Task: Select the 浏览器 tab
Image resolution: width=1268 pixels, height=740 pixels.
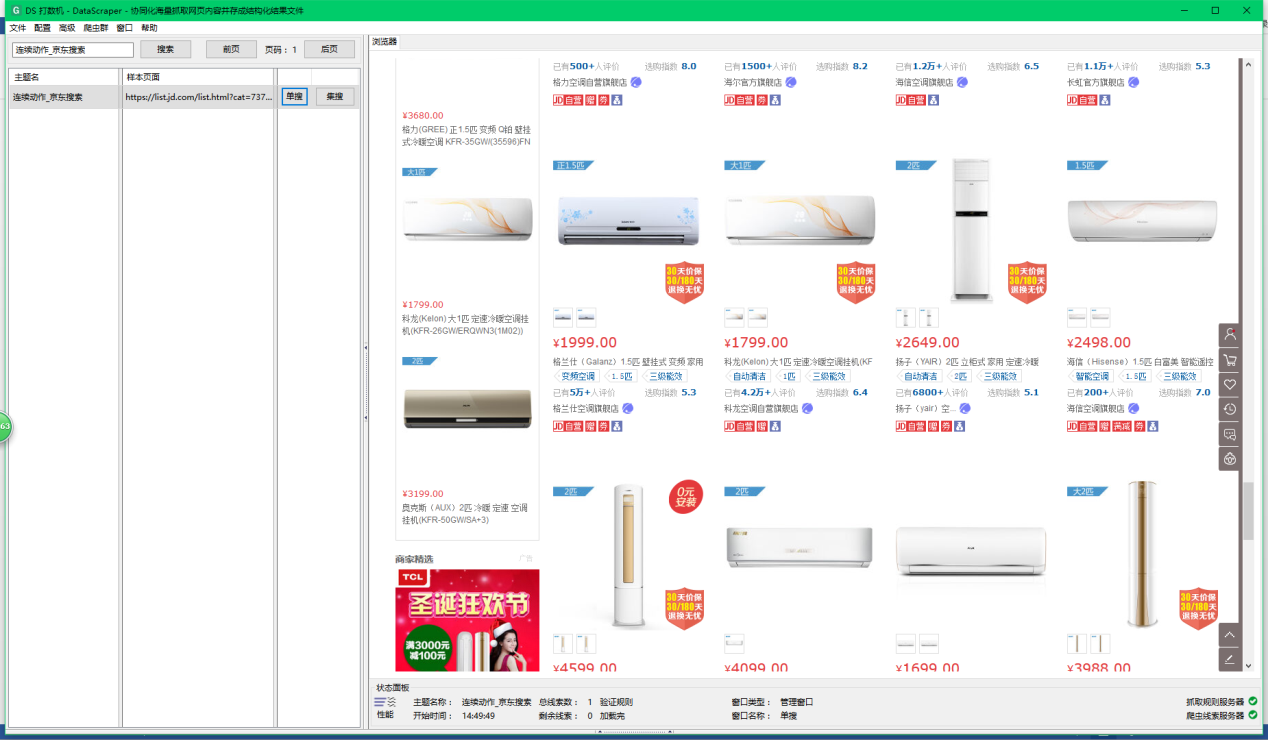Action: pos(384,42)
